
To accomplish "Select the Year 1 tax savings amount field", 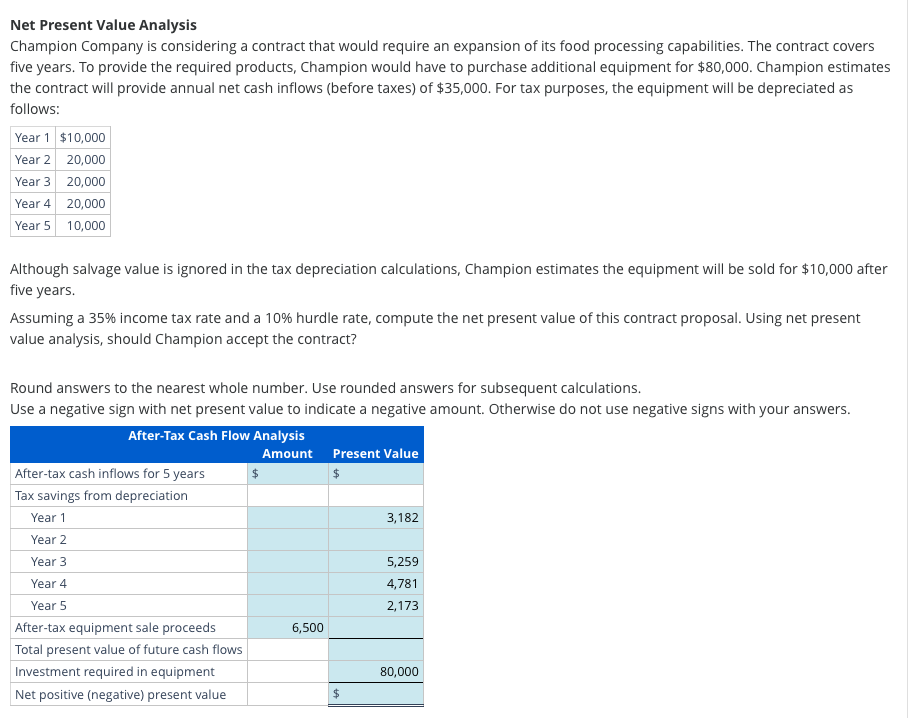I will 288,517.
